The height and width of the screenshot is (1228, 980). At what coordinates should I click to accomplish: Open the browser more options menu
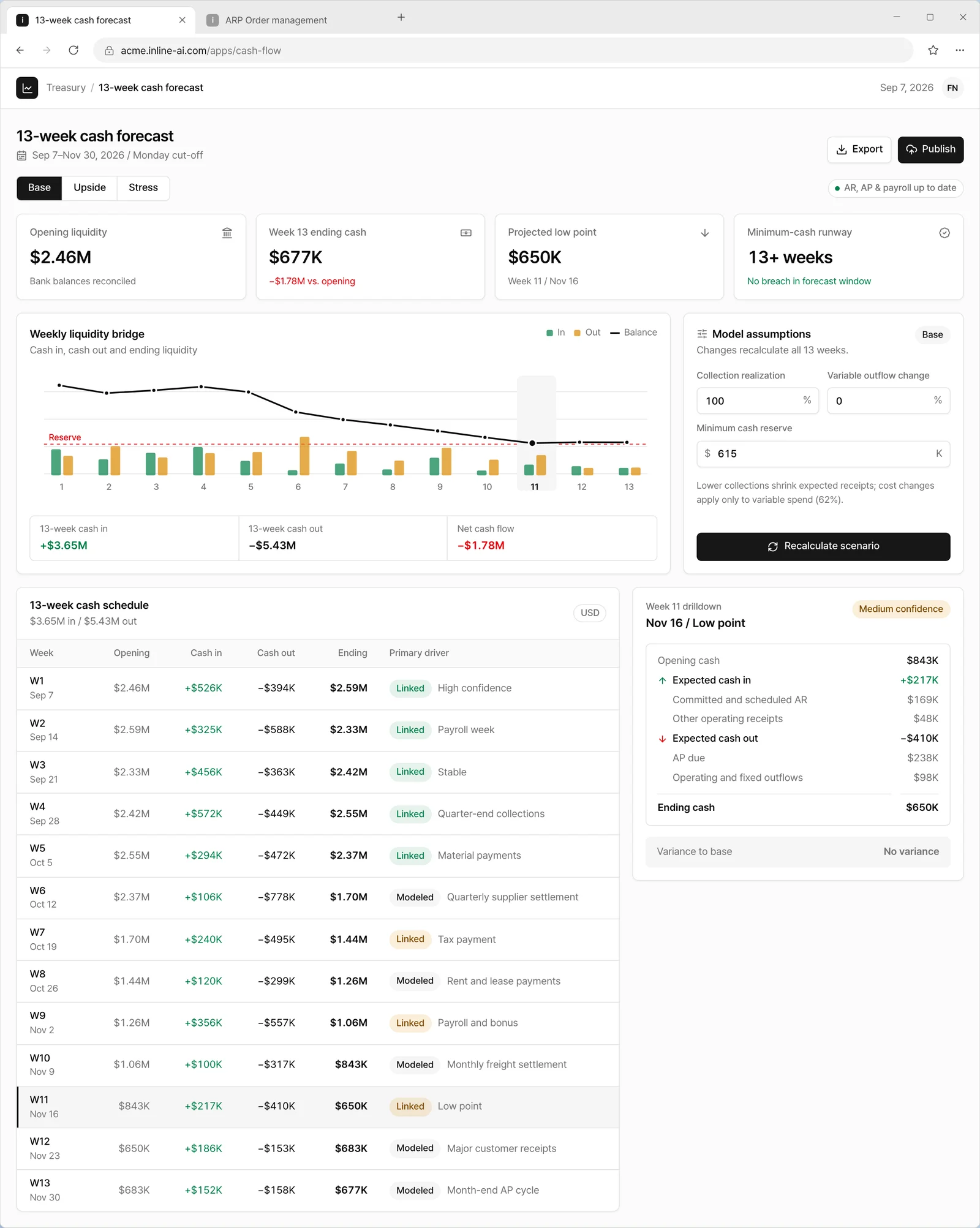[x=960, y=50]
